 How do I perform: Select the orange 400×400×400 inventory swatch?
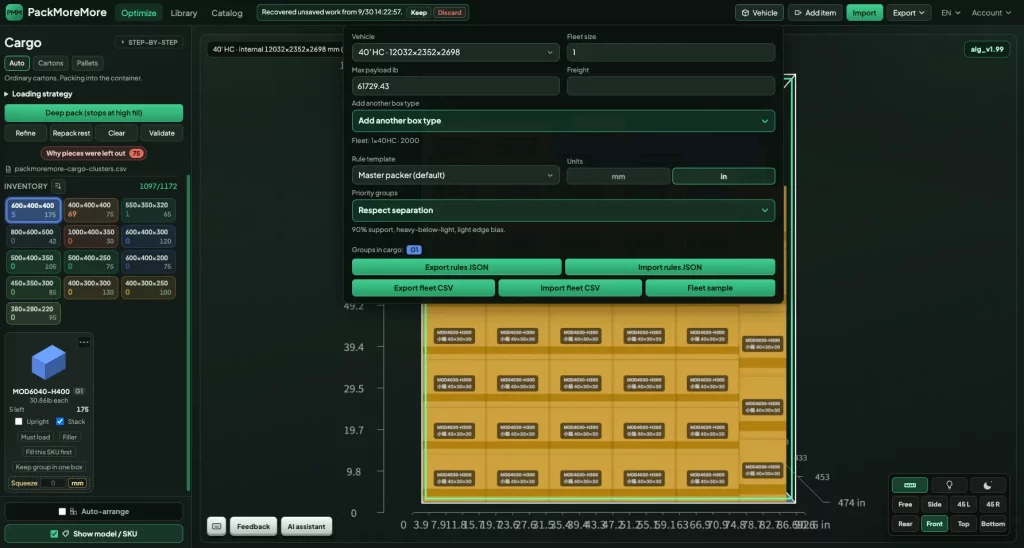pyautogui.click(x=91, y=210)
